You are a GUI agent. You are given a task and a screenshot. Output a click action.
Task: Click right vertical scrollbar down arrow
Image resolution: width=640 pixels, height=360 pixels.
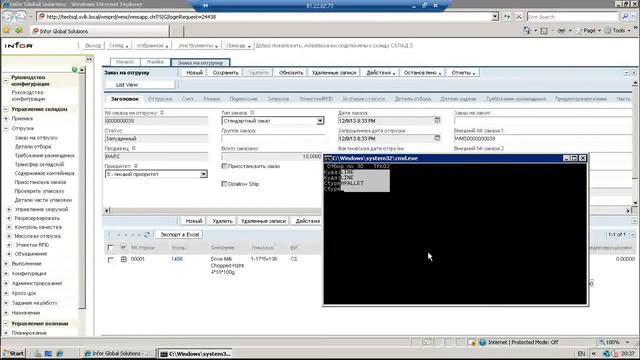tap(635, 203)
